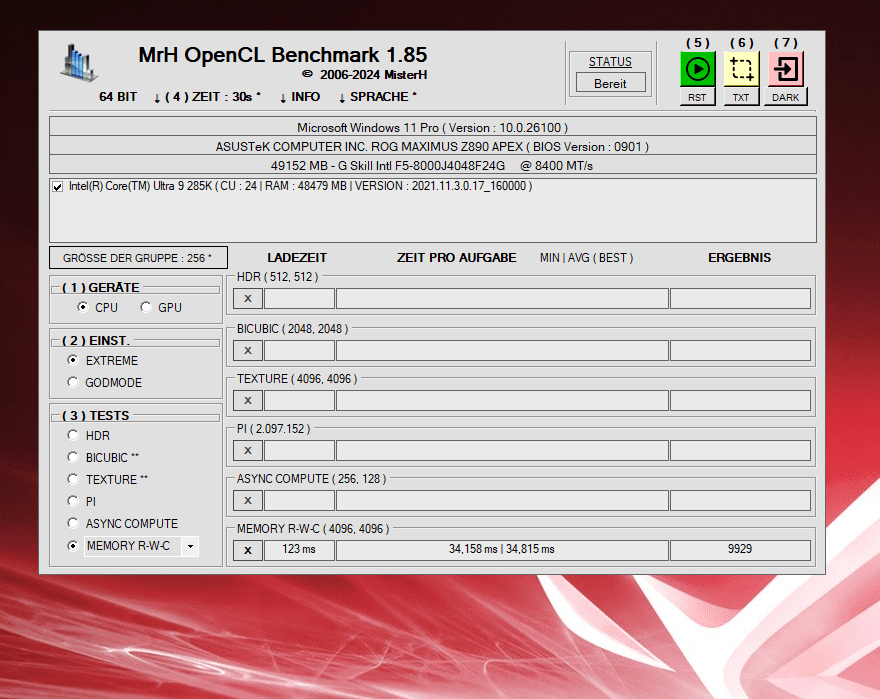Click the pink exit arrow icon

coord(786,69)
